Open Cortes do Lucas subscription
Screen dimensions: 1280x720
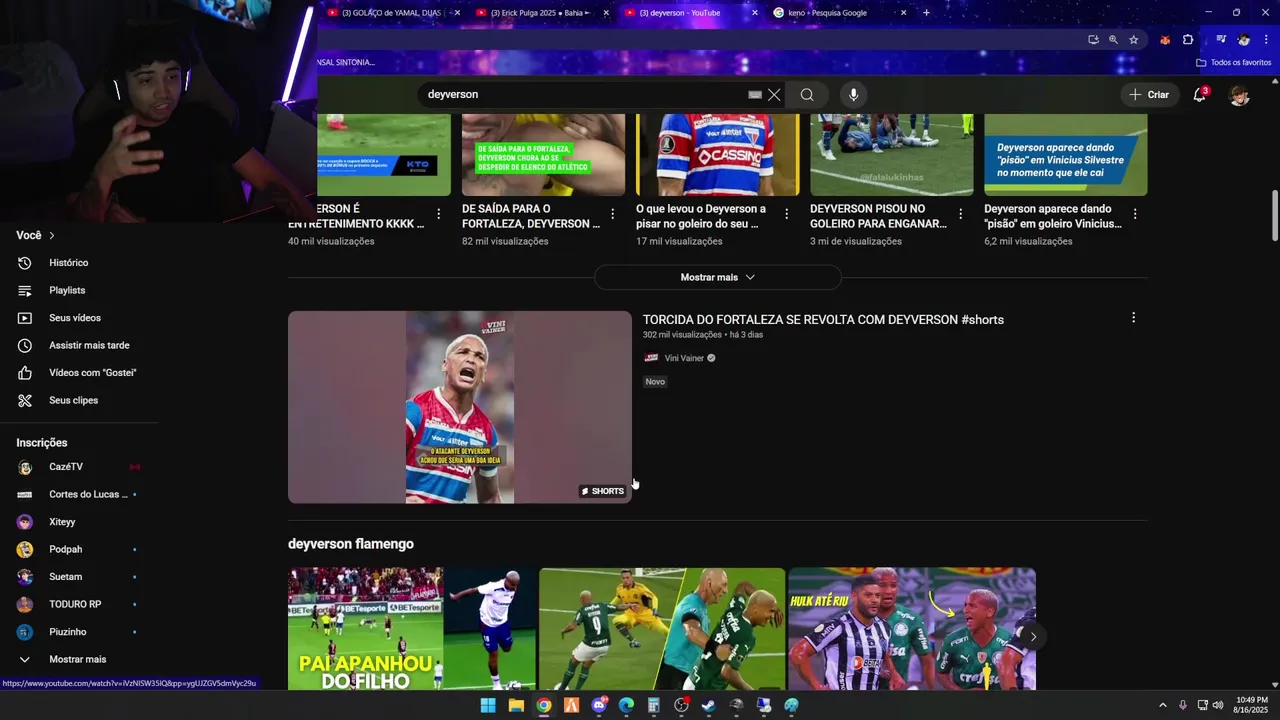[88, 494]
